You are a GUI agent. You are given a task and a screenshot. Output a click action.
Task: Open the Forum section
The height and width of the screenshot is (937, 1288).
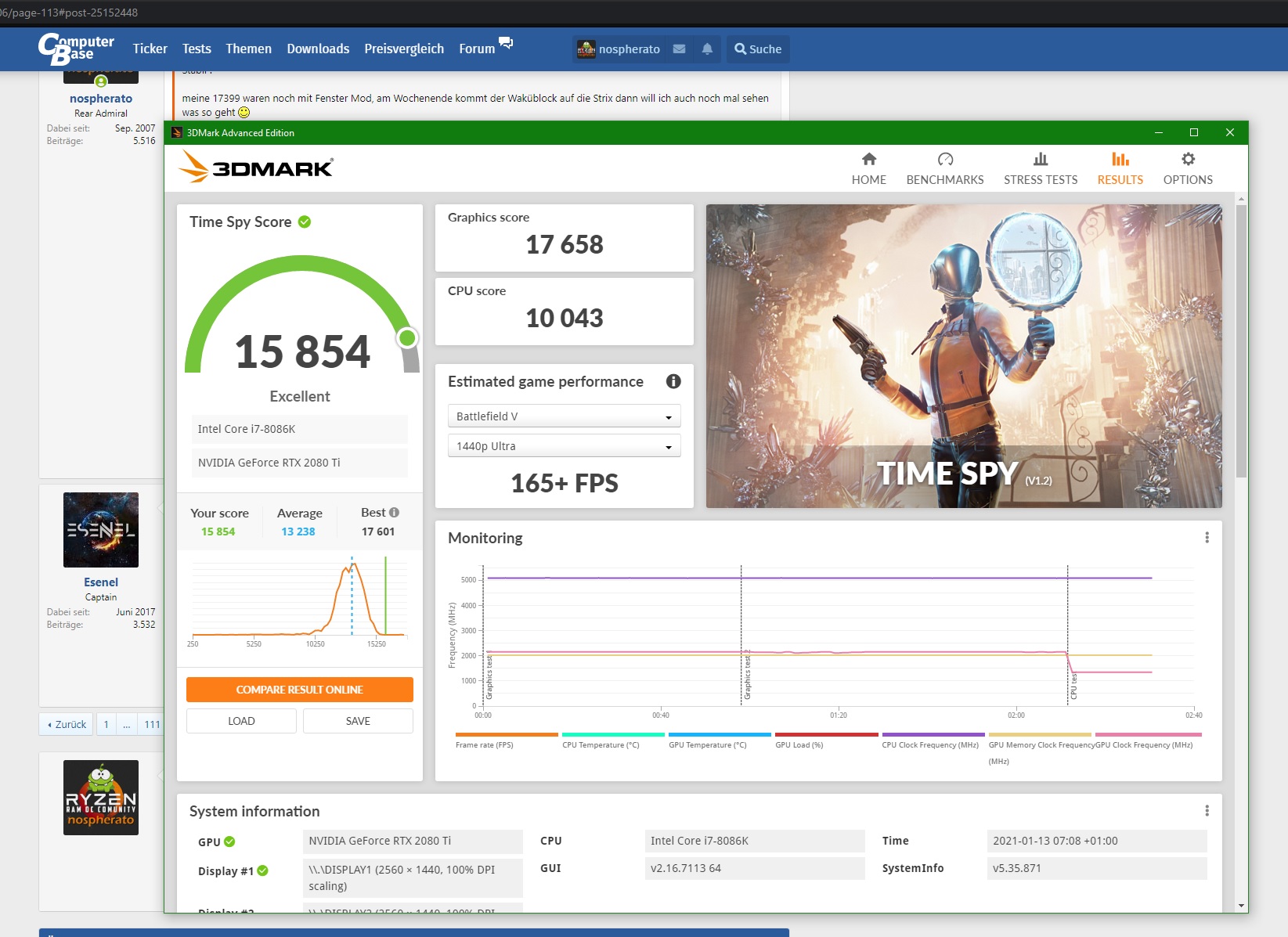[x=477, y=49]
